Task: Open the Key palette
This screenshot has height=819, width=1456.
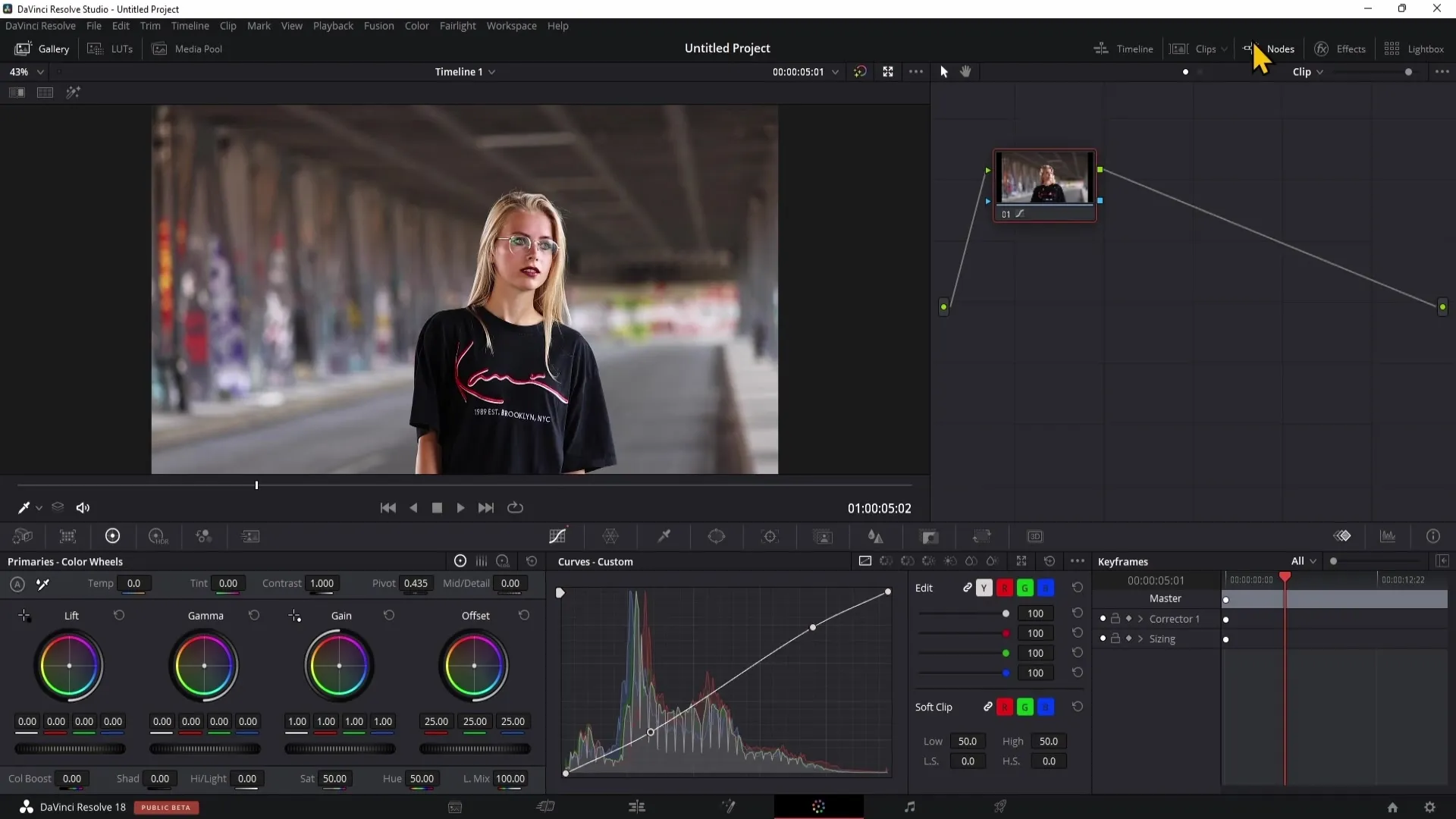Action: (x=930, y=536)
